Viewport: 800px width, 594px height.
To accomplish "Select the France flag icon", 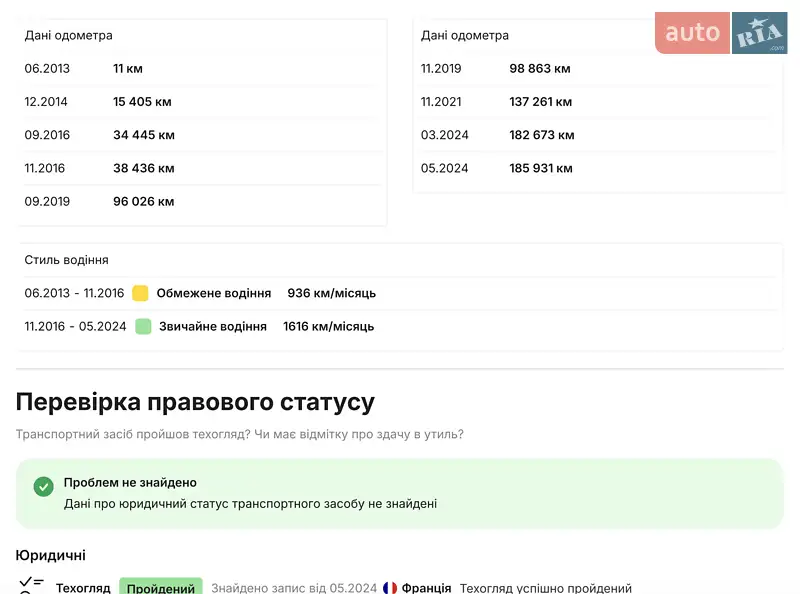I will click(x=390, y=589).
